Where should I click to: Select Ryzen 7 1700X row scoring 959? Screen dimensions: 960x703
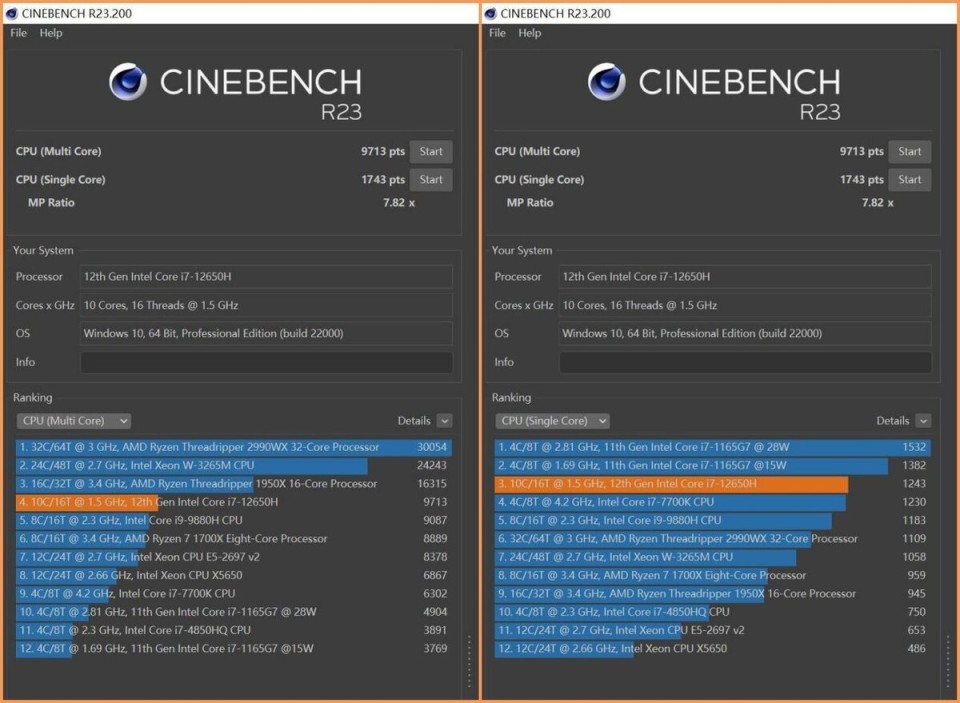pyautogui.click(x=713, y=576)
